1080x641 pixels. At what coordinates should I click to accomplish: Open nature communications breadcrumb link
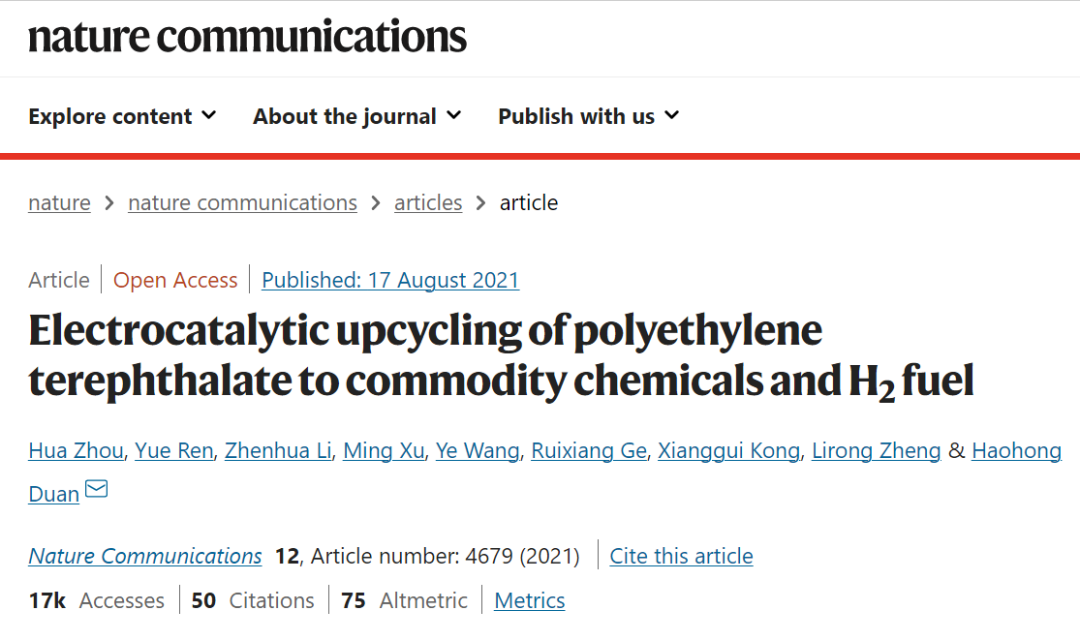[x=242, y=203]
